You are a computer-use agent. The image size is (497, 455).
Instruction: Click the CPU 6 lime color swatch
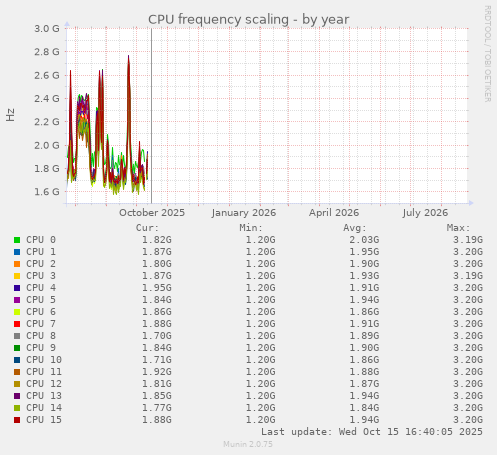click(x=17, y=312)
